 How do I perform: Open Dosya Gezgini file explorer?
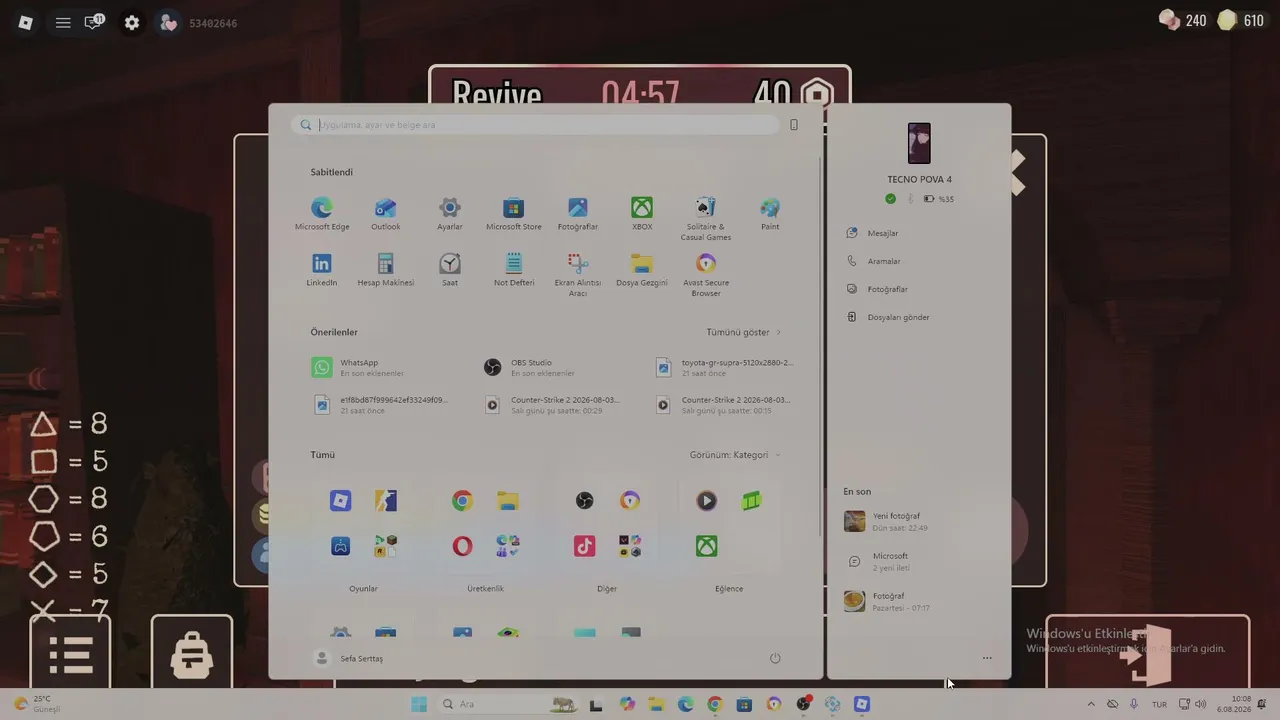click(642, 269)
